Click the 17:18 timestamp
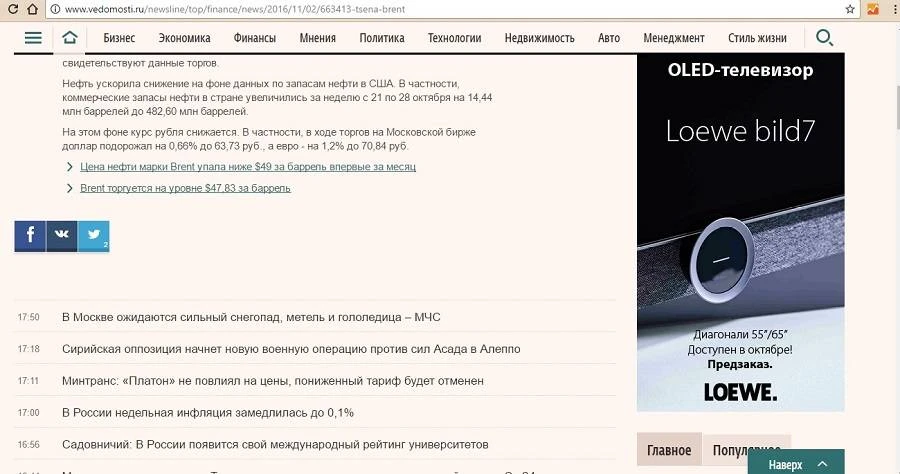The height and width of the screenshot is (474, 900). [29, 349]
